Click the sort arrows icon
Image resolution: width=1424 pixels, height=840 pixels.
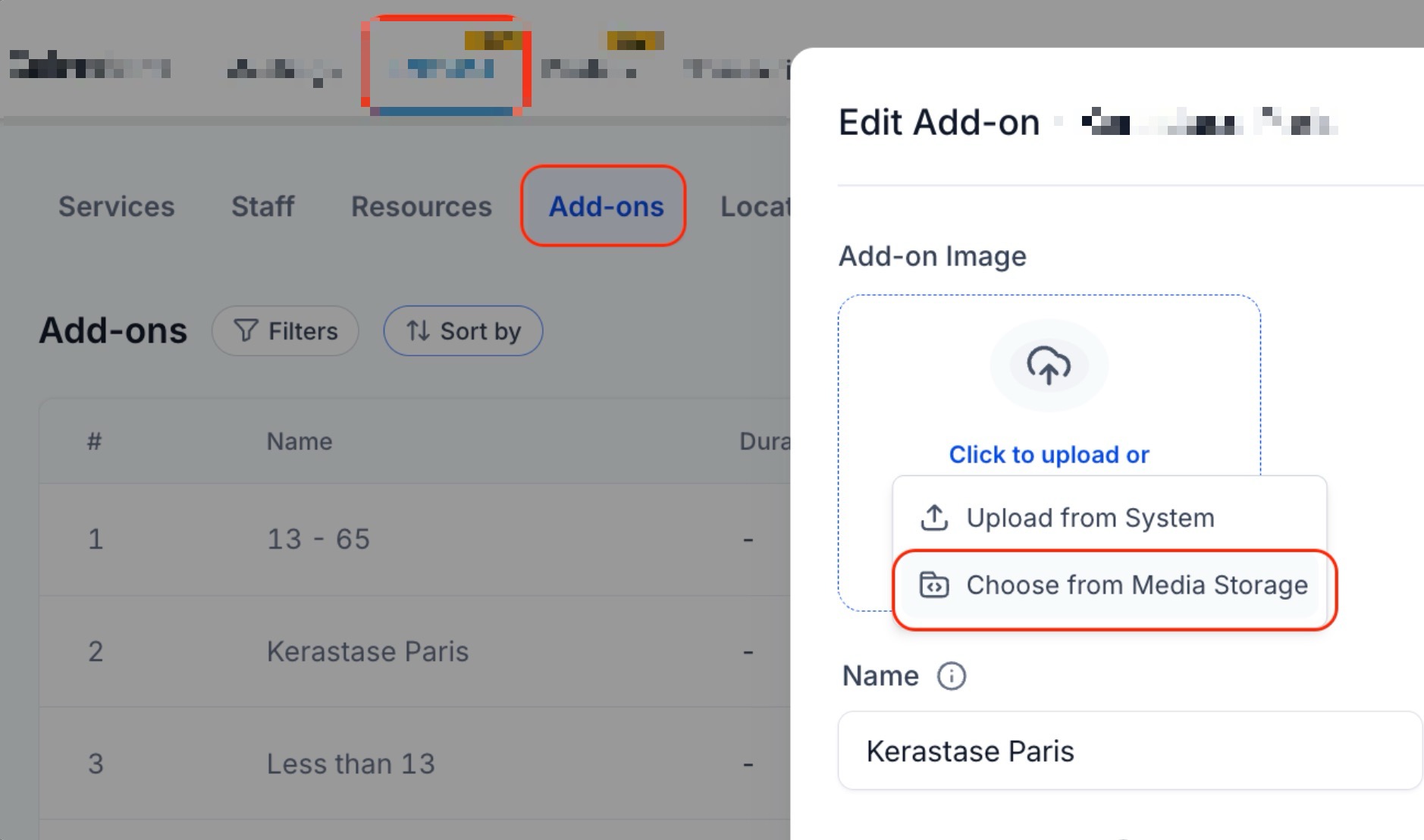[x=418, y=331]
